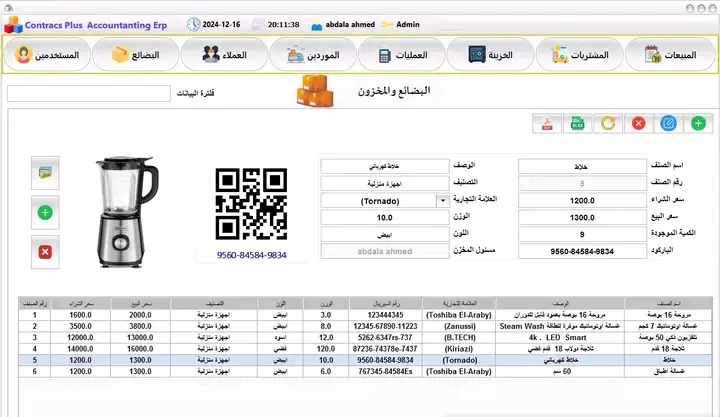Open the المبيعات (Sales) tab
This screenshot has width=720, height=417.
point(671,55)
